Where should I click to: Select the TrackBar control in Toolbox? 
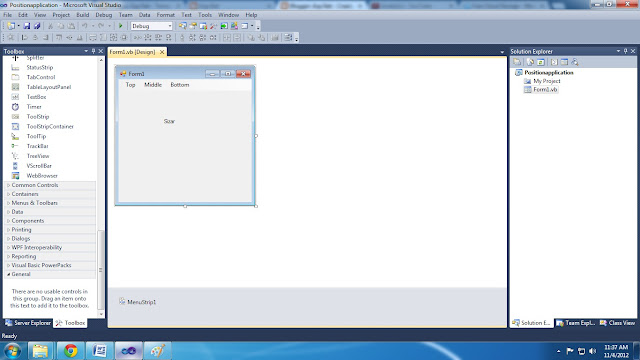[38, 146]
